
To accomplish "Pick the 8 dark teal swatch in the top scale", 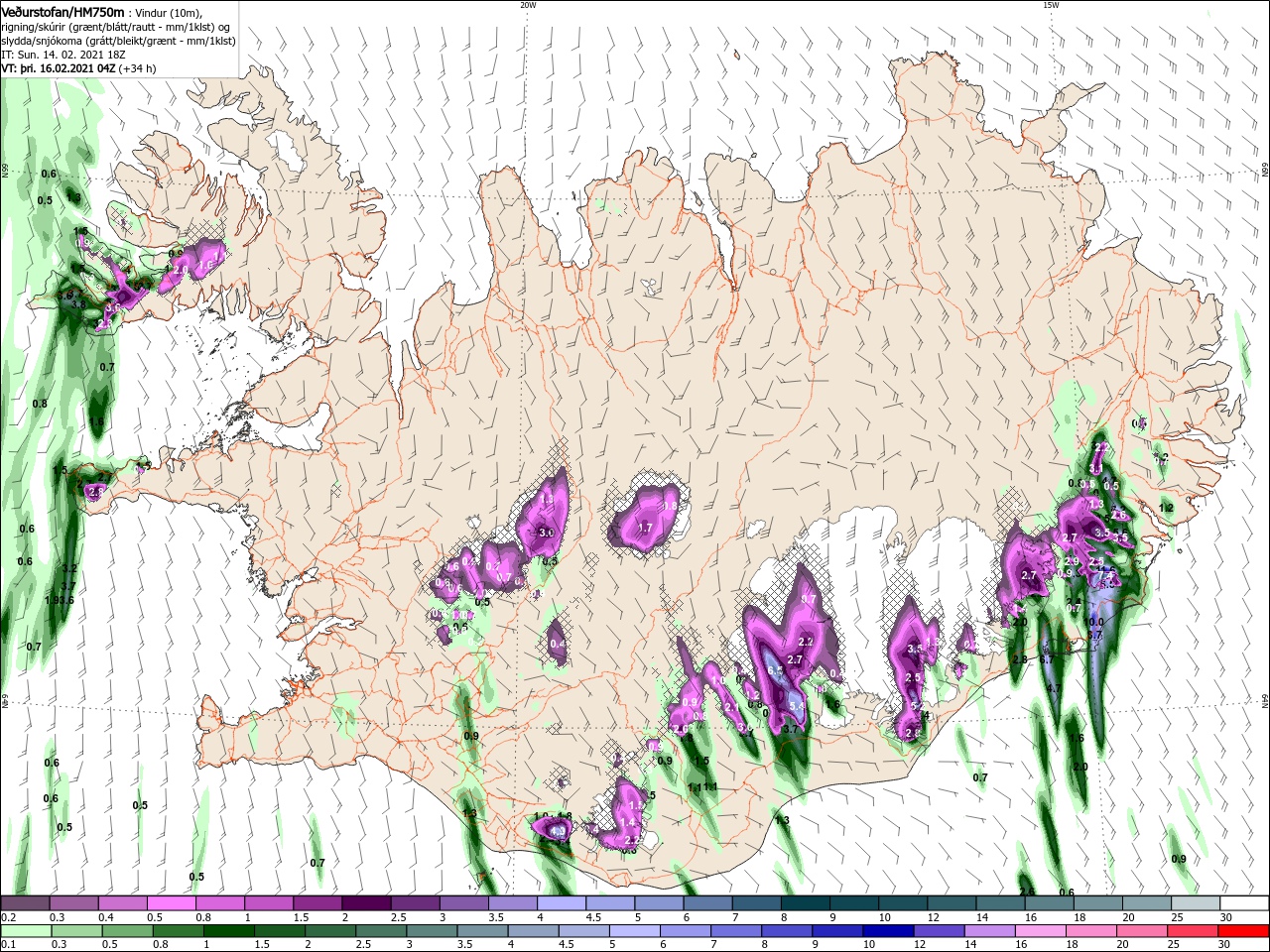I will pos(805,903).
